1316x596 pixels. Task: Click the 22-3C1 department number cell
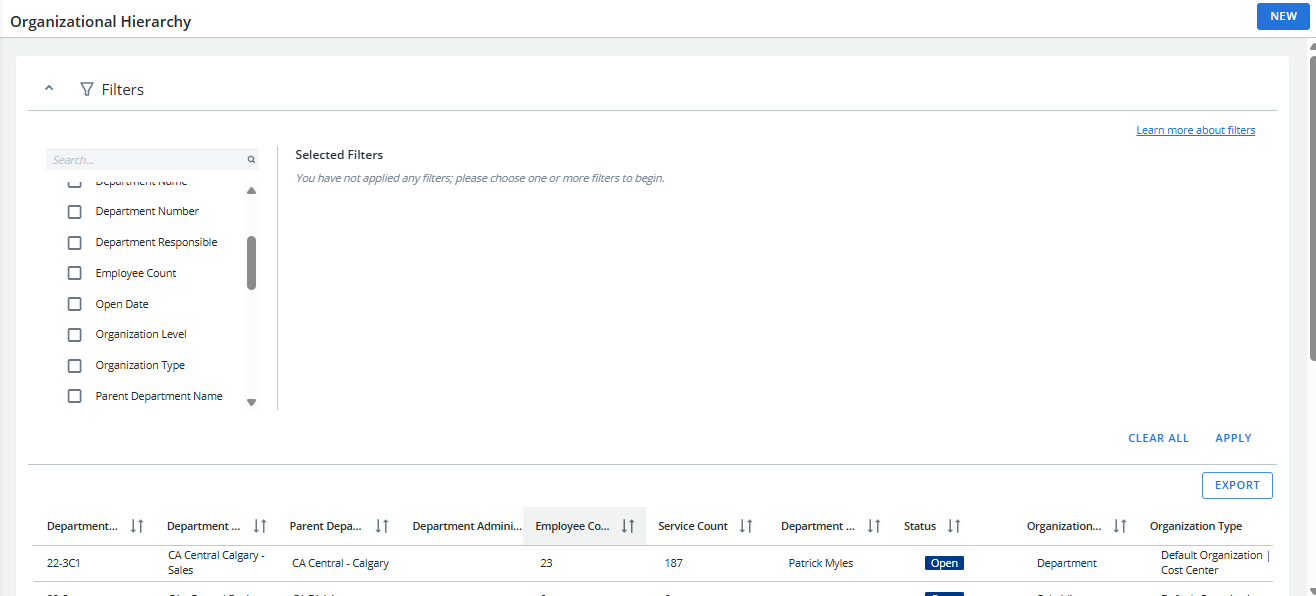(63, 563)
